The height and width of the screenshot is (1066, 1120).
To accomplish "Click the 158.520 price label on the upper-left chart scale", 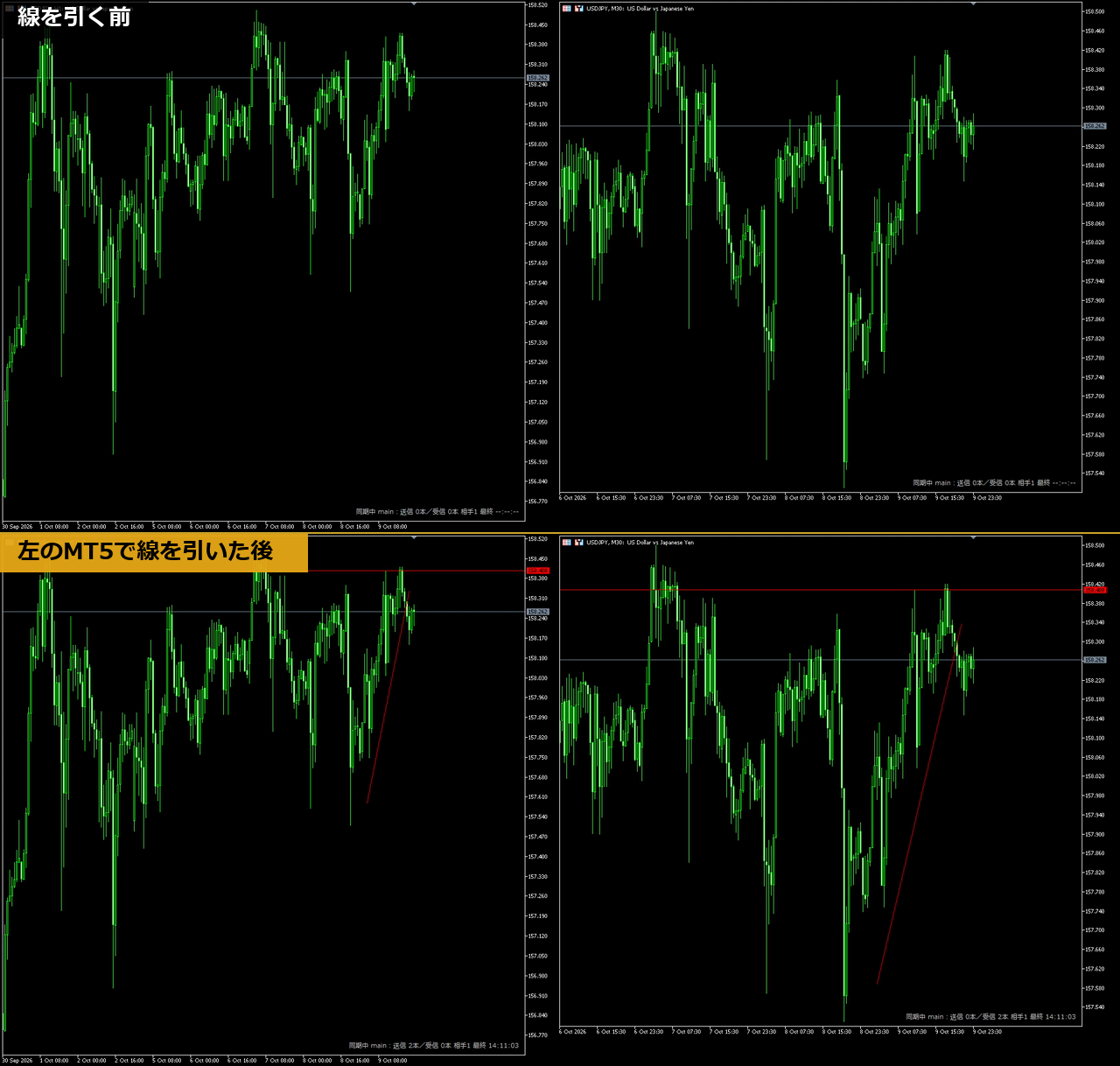I will click(537, 5).
